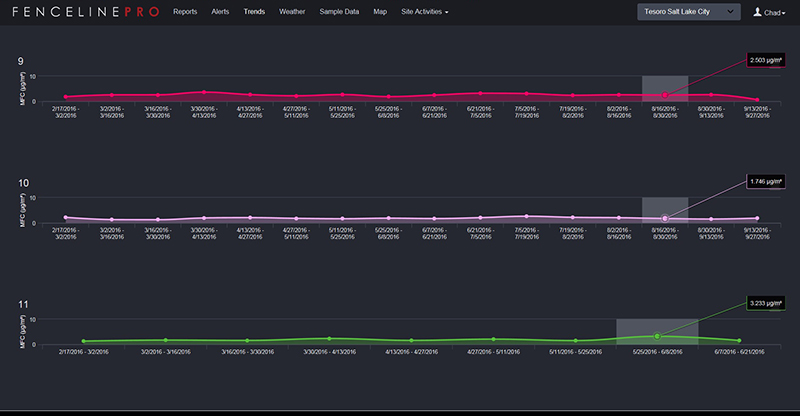
Task: Click chart 10 data point for 6/7/2016 - 6/21/2016
Action: [x=435, y=218]
